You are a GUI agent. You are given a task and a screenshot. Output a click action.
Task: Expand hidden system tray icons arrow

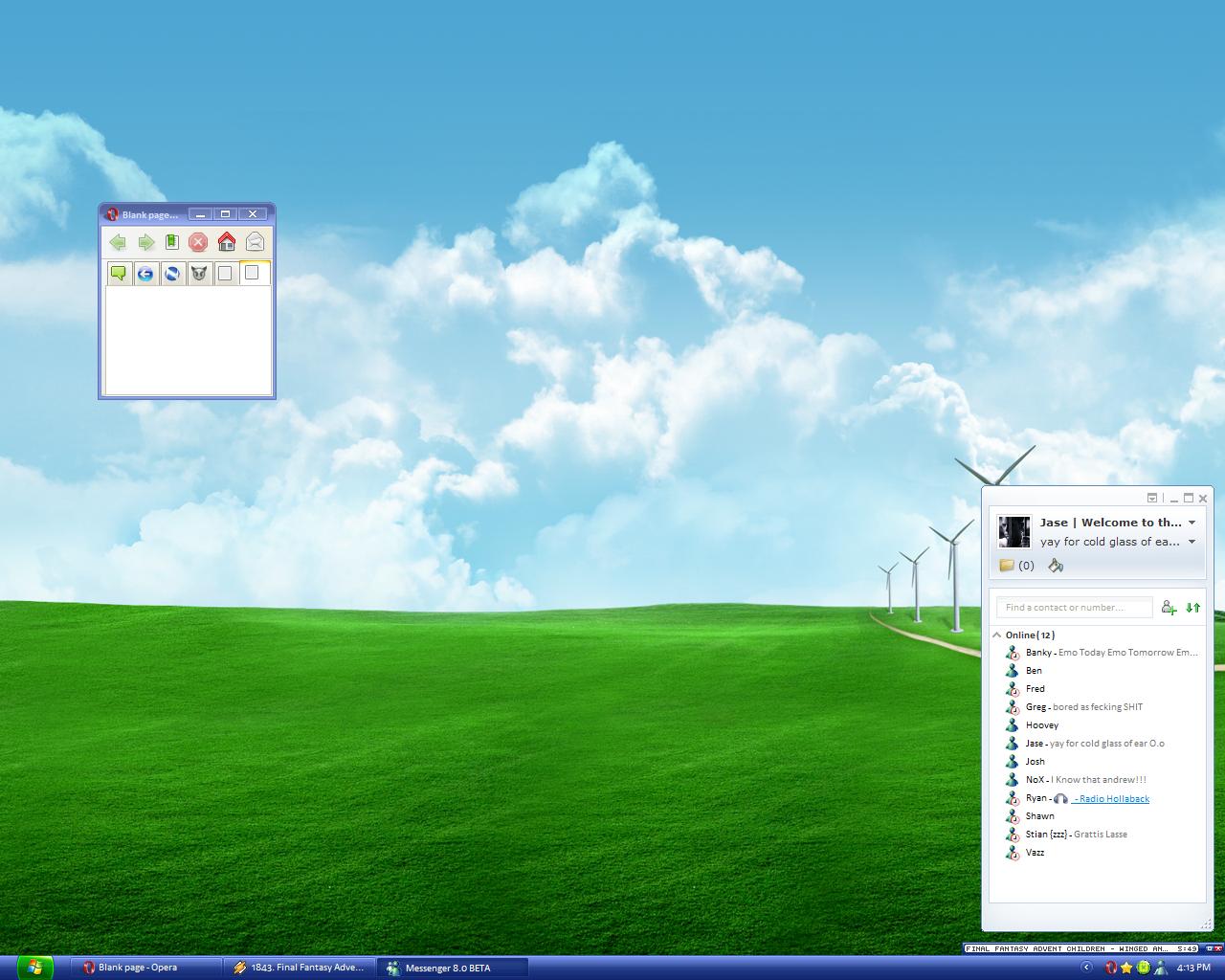1086,968
